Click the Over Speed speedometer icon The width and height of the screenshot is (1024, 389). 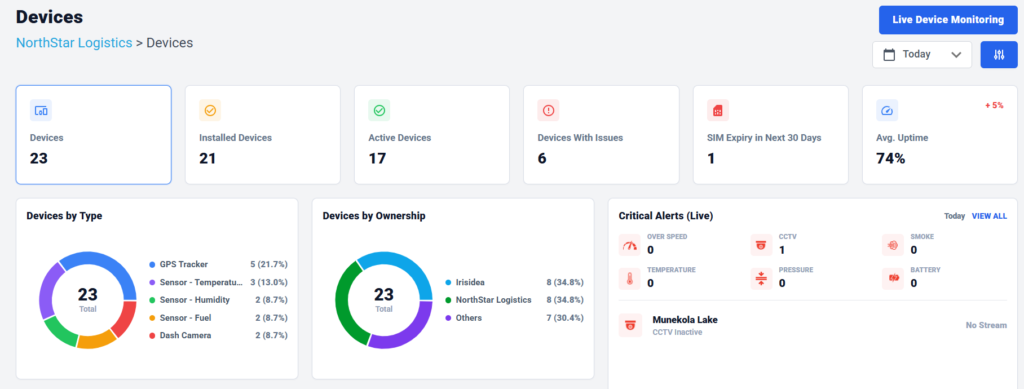point(630,245)
